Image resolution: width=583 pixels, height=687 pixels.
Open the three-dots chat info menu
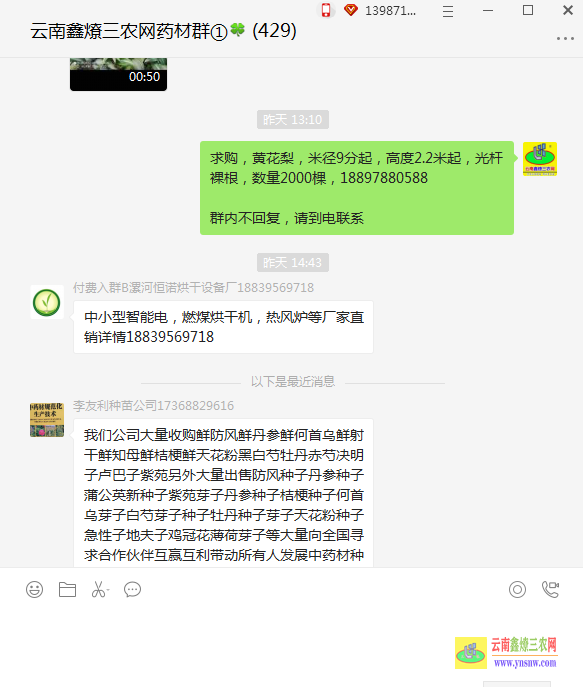click(565, 39)
